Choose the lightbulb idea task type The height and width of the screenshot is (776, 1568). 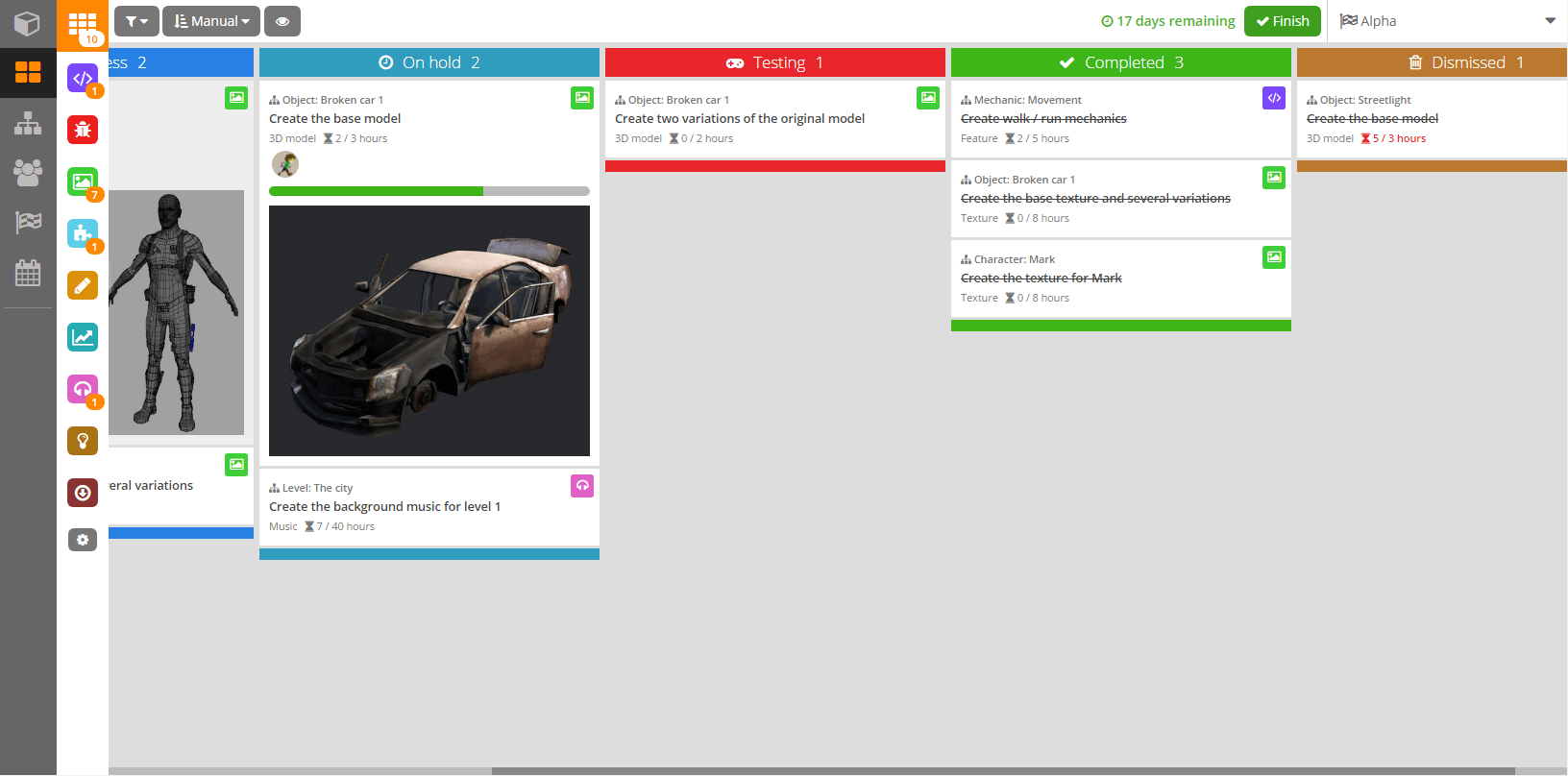(83, 441)
